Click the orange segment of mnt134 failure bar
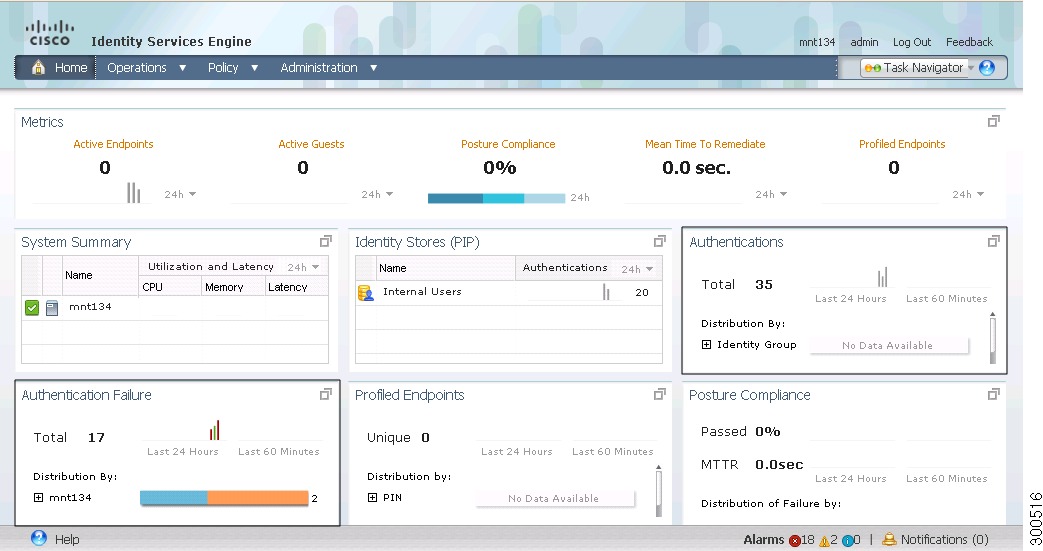 click(258, 498)
